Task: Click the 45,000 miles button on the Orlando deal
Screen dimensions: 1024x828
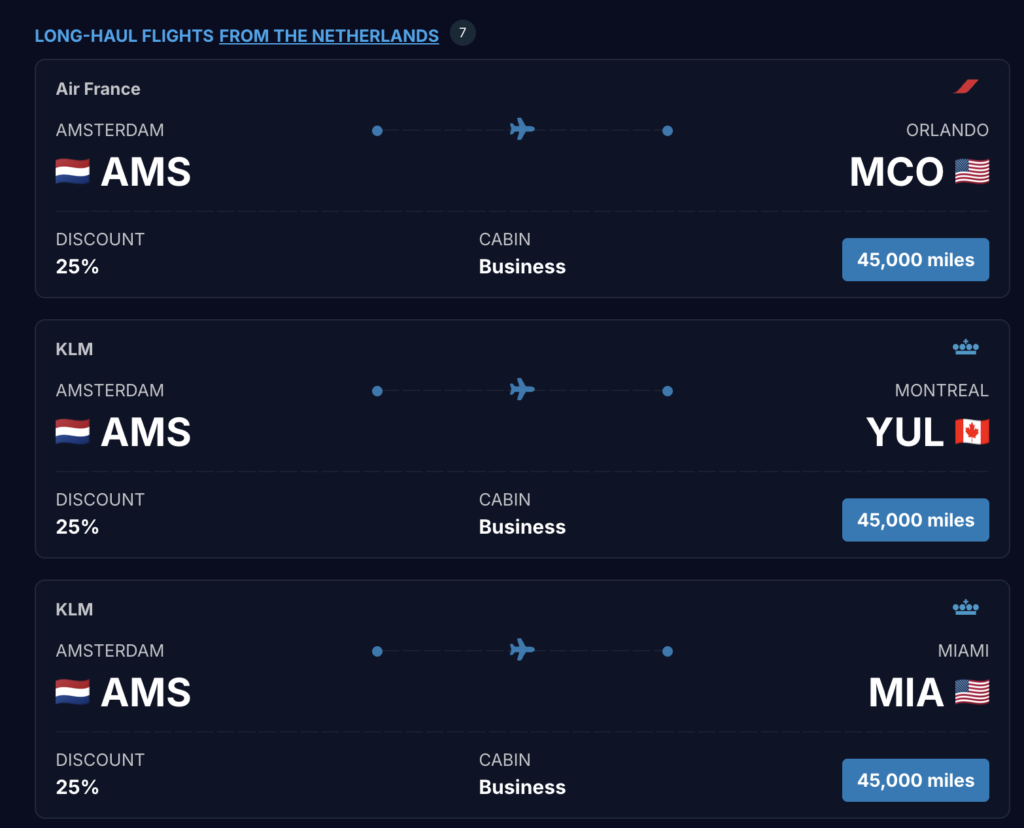Action: [x=915, y=259]
